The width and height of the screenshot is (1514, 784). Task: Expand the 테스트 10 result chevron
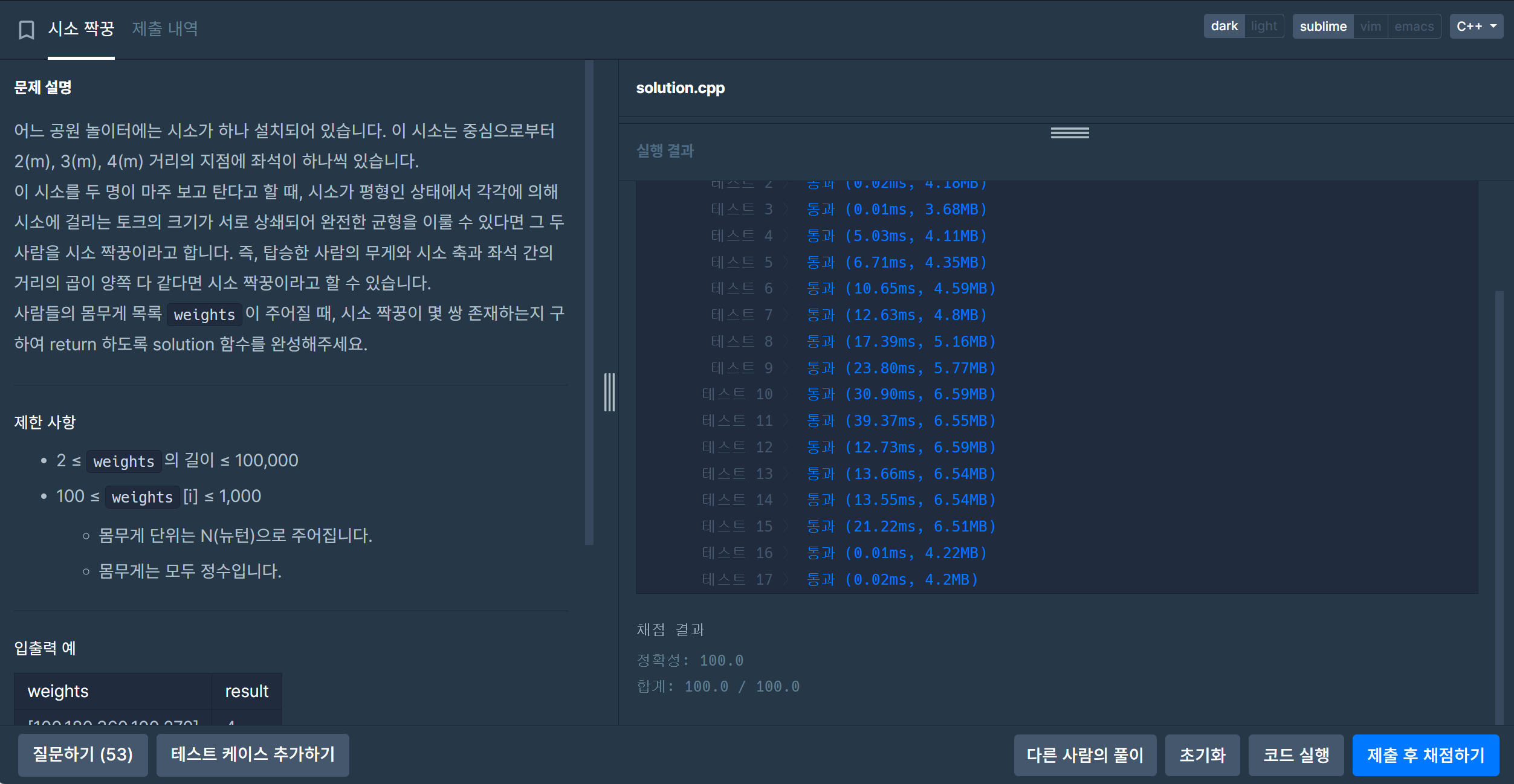[786, 394]
